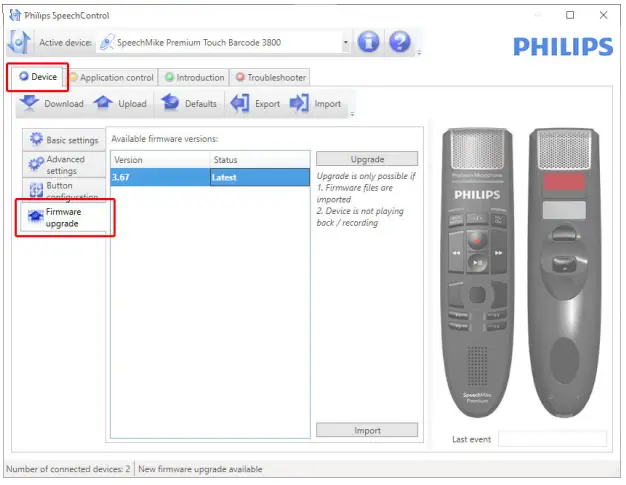This screenshot has width=626, height=485.
Task: Expand the Active device dropdown arrow
Action: 346,42
